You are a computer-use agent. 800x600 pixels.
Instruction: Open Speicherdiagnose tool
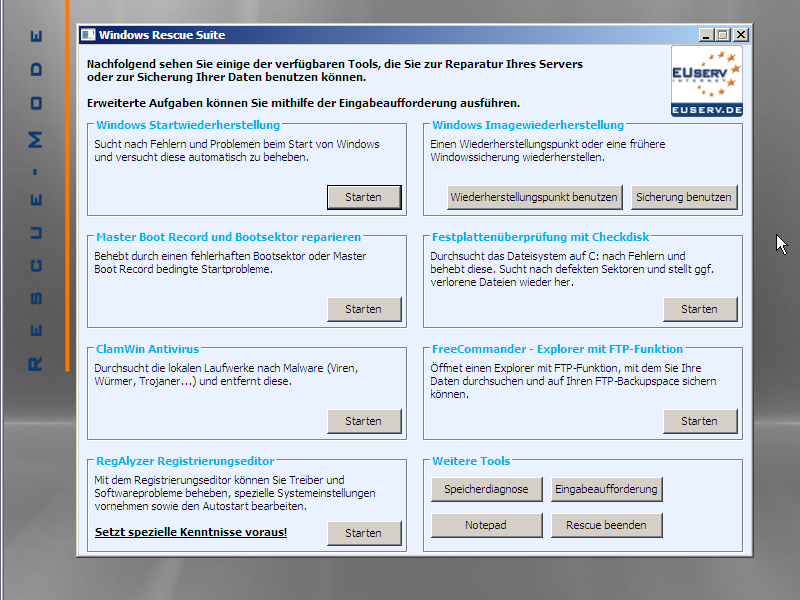[x=486, y=489]
